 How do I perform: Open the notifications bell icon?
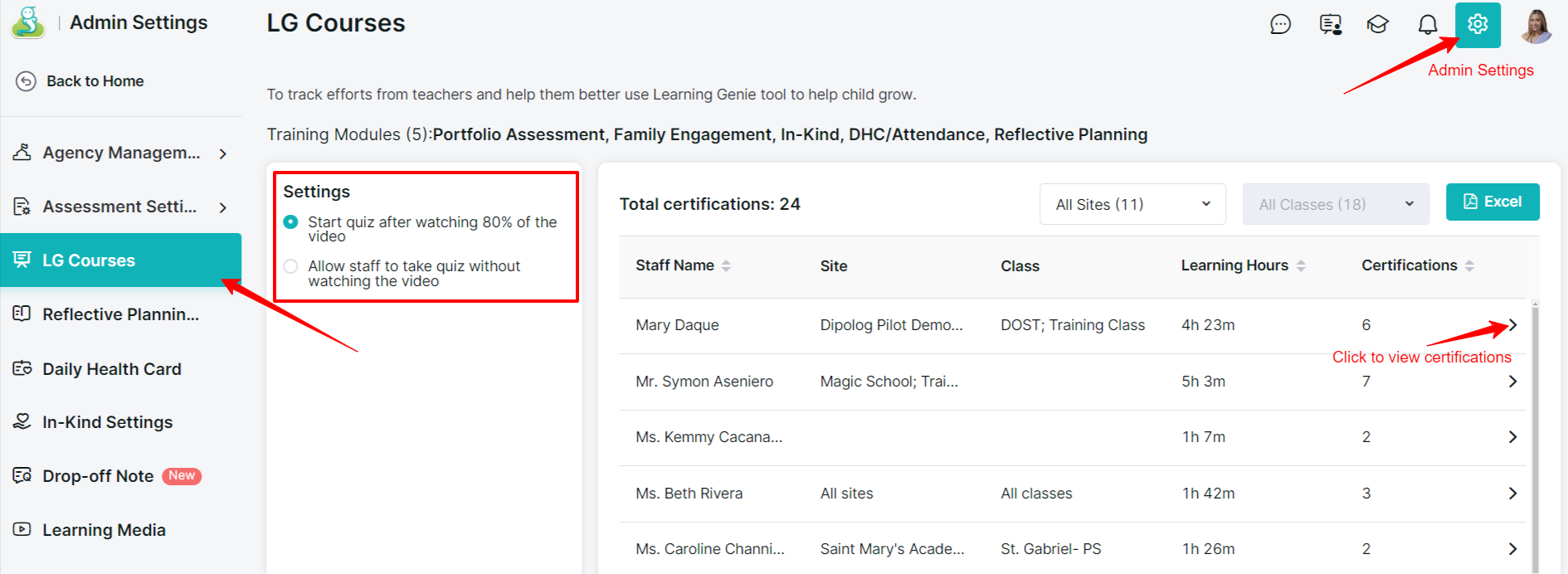[x=1428, y=25]
